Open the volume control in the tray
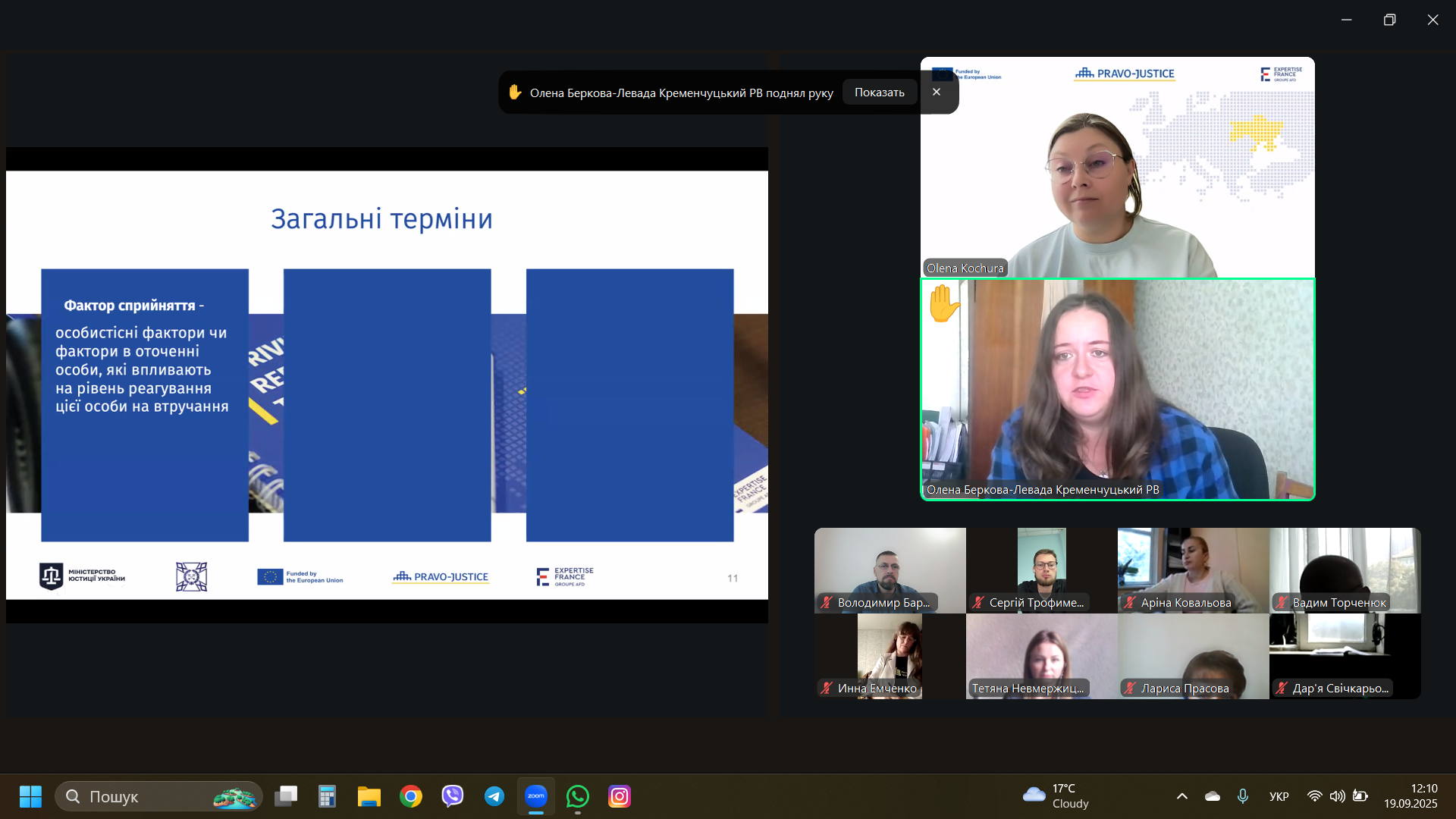The width and height of the screenshot is (1456, 819). (1337, 796)
